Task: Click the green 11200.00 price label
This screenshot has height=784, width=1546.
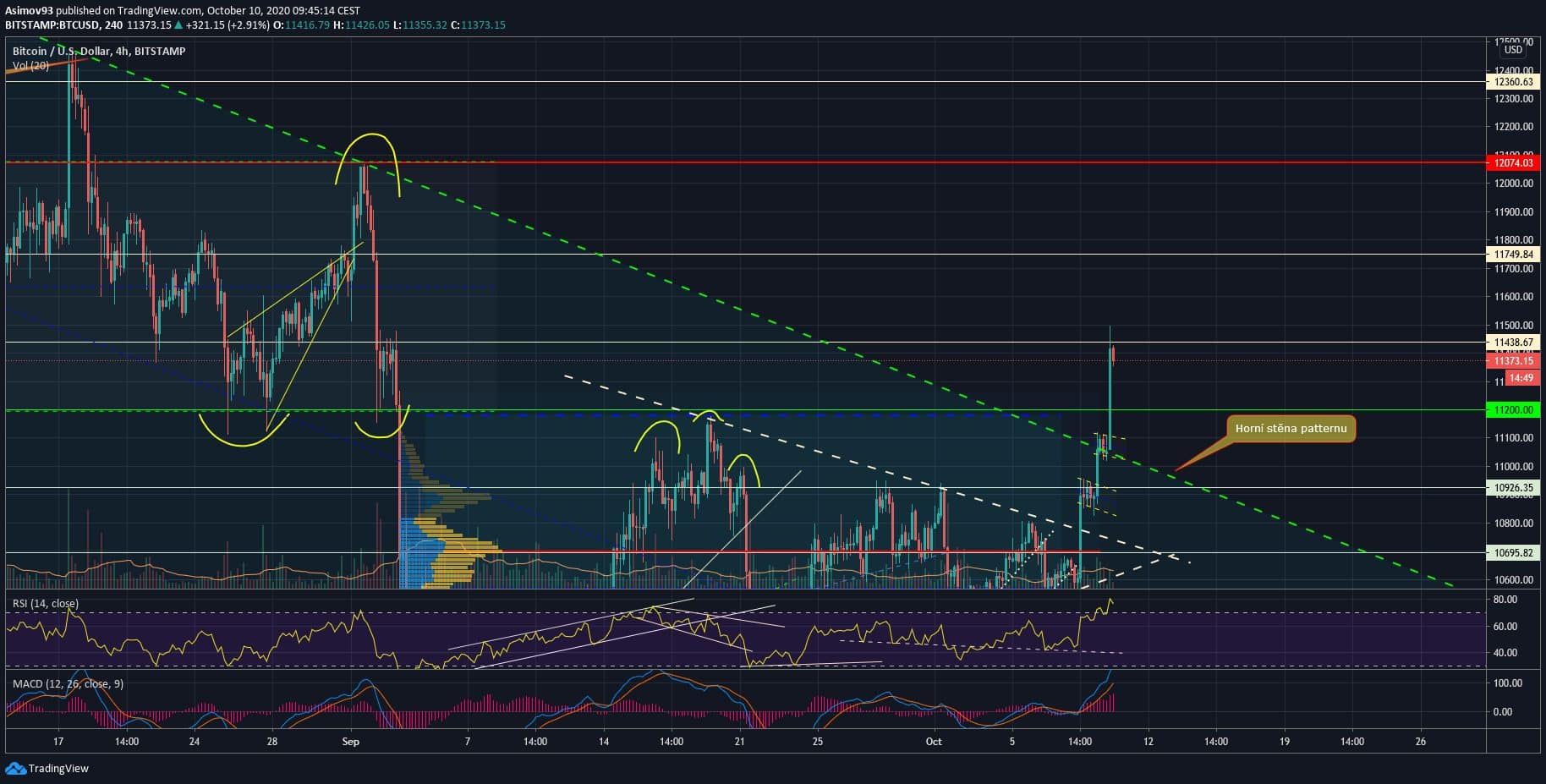Action: tap(1513, 410)
